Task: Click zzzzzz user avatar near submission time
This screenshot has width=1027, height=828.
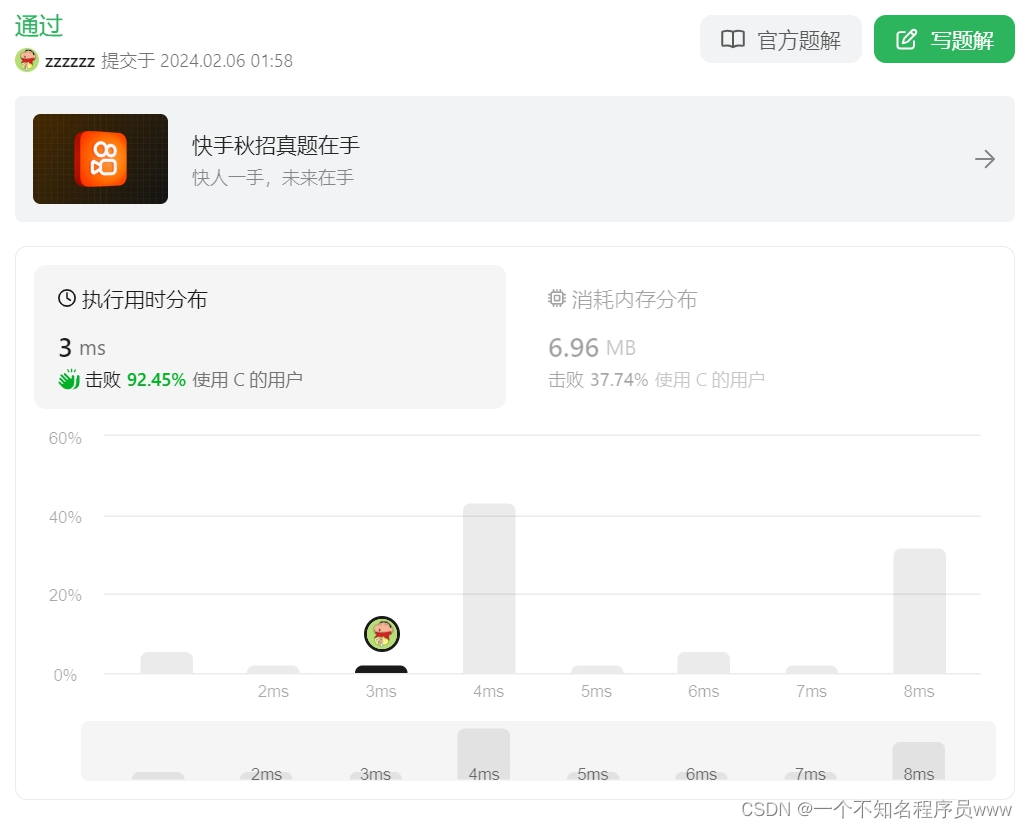Action: [27, 60]
